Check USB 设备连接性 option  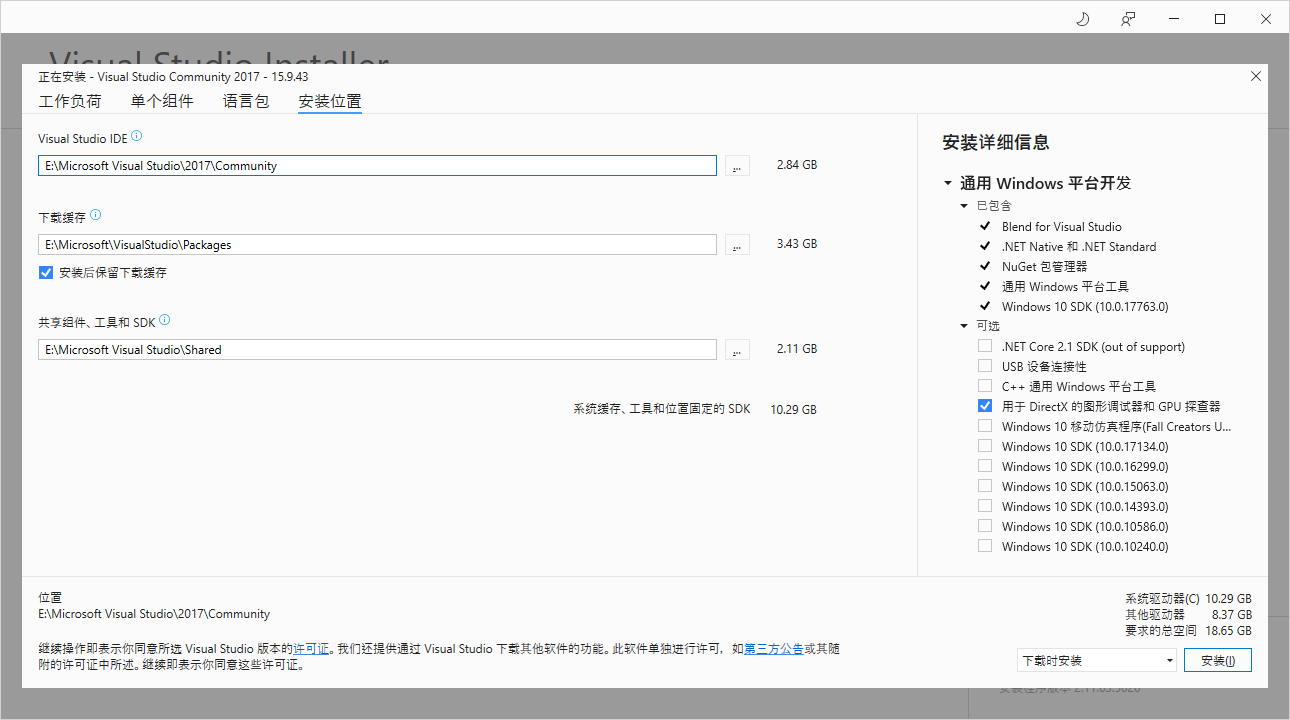[985, 366]
